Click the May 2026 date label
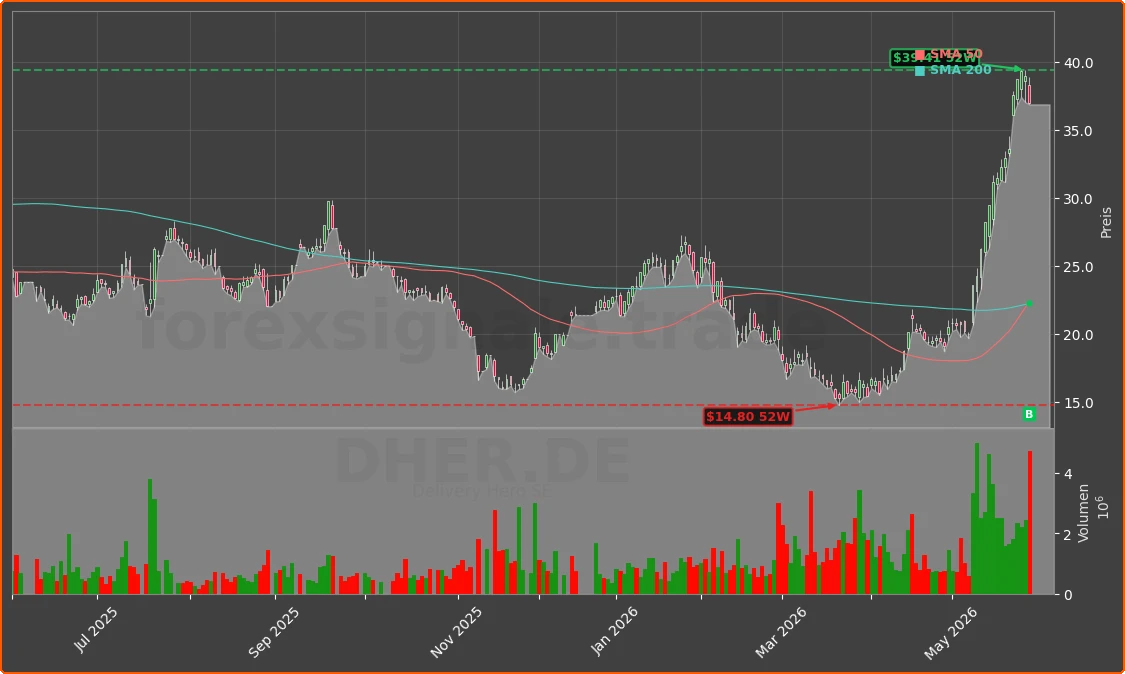The width and height of the screenshot is (1125, 674). 950,633
